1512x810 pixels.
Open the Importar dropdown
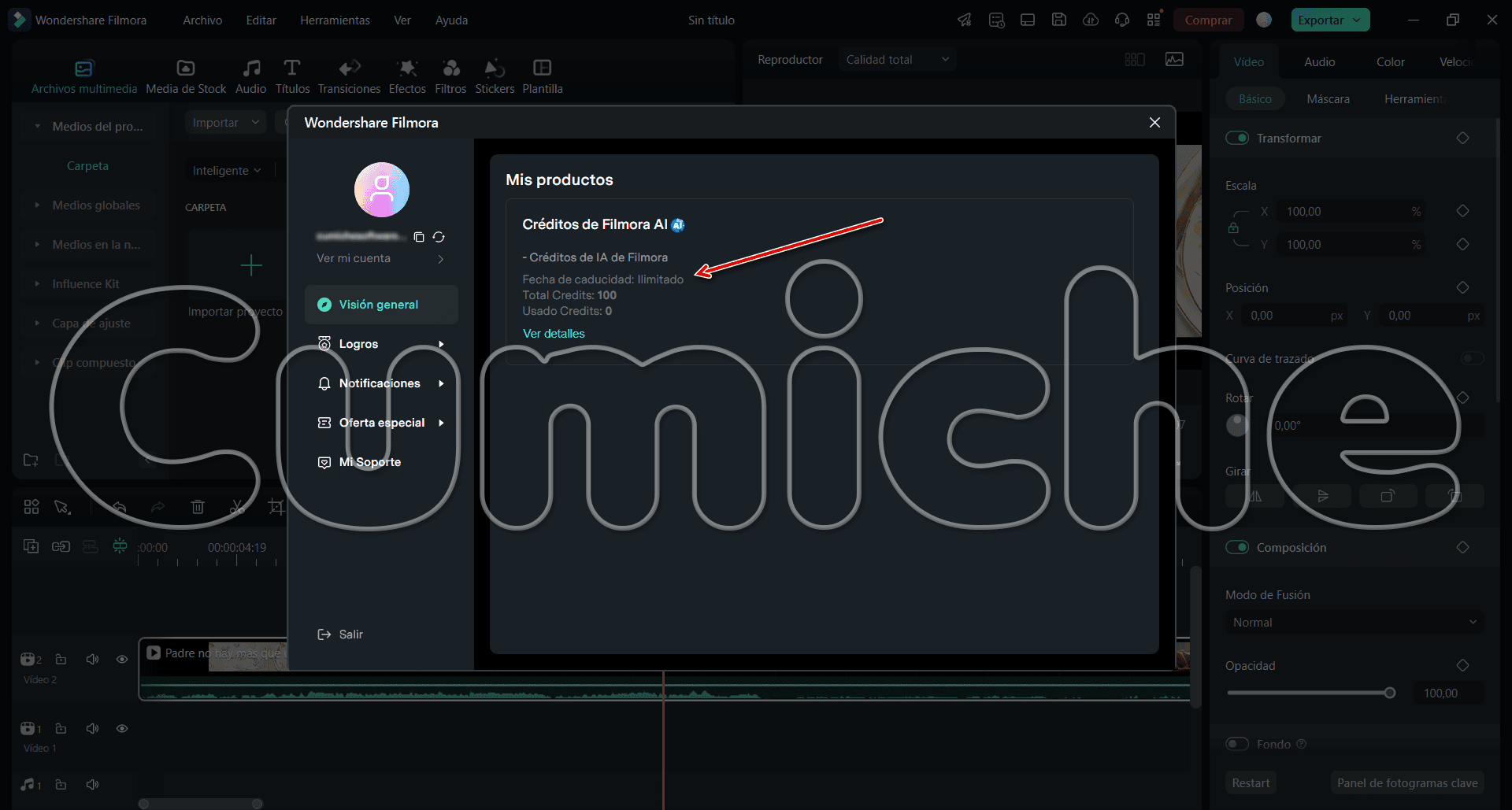point(225,123)
